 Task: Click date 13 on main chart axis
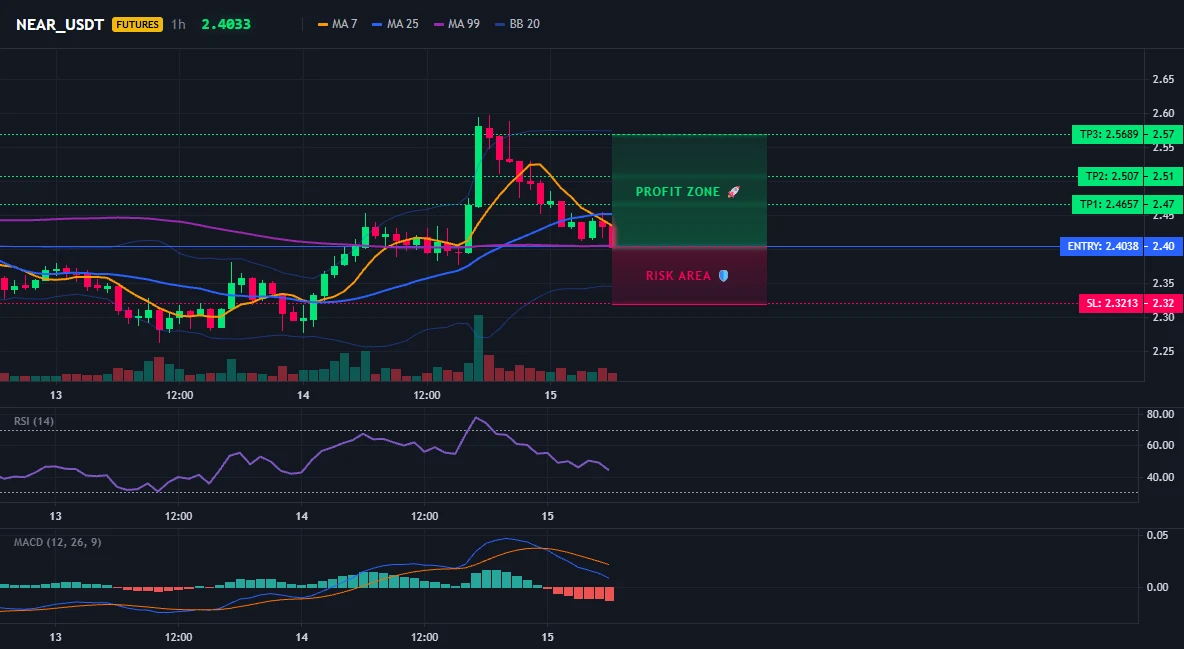[x=56, y=395]
